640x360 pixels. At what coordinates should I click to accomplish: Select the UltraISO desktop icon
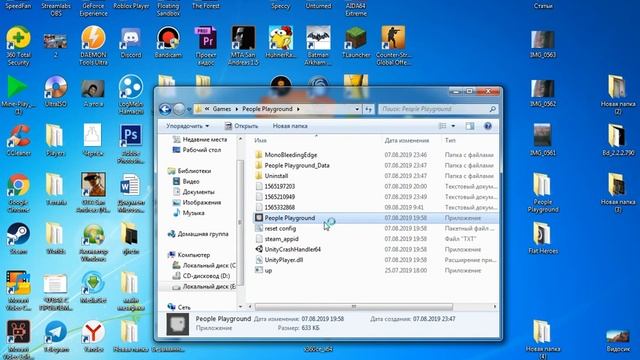56,91
